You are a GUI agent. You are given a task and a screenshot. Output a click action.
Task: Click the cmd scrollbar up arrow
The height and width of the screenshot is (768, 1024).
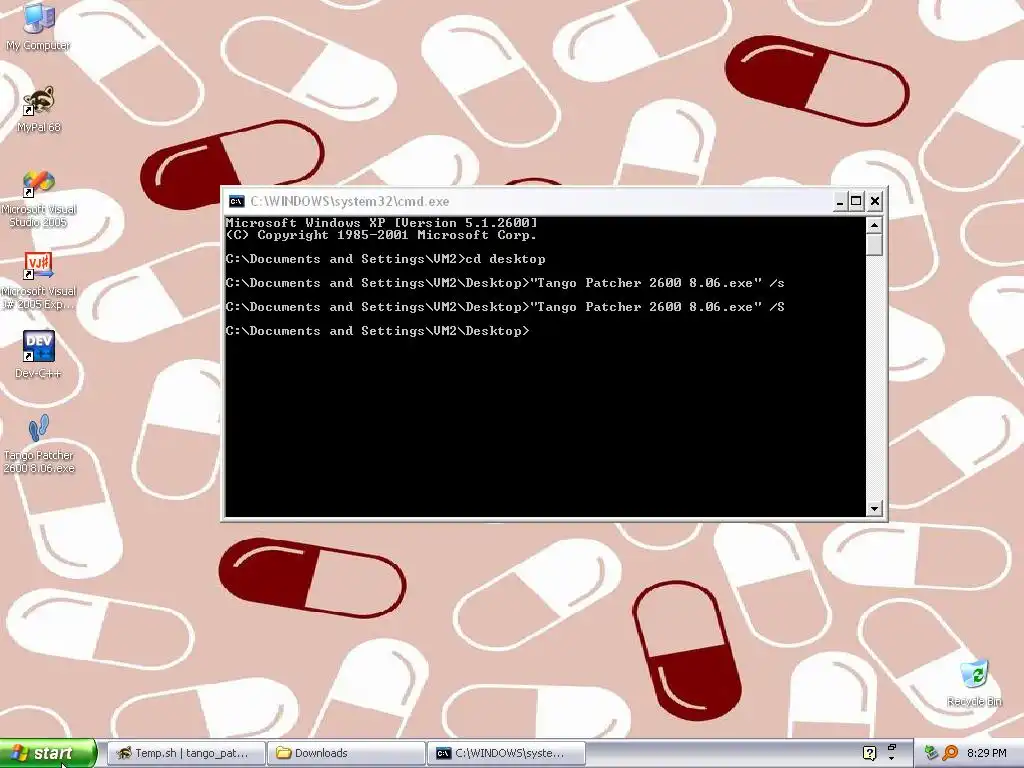(x=874, y=225)
